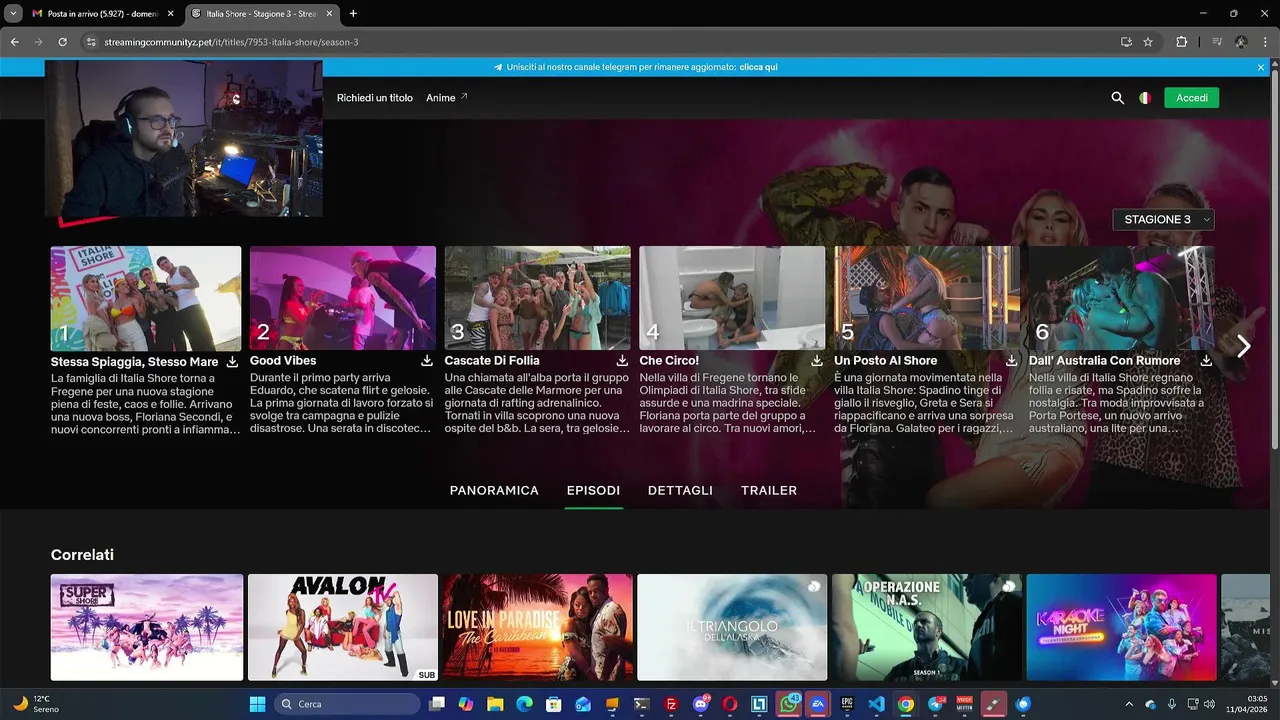Open the Windows Start menu
This screenshot has width=1280, height=720.
point(257,704)
